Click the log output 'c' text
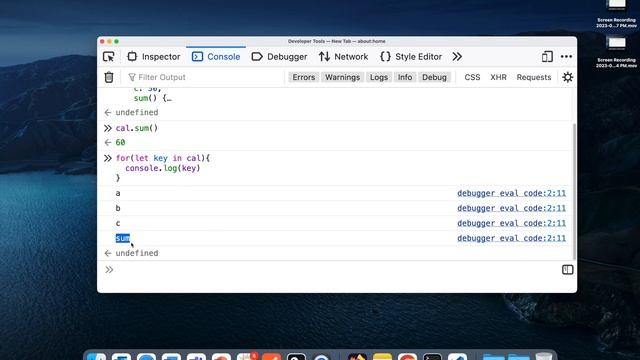The width and height of the screenshot is (640, 360). coord(118,223)
